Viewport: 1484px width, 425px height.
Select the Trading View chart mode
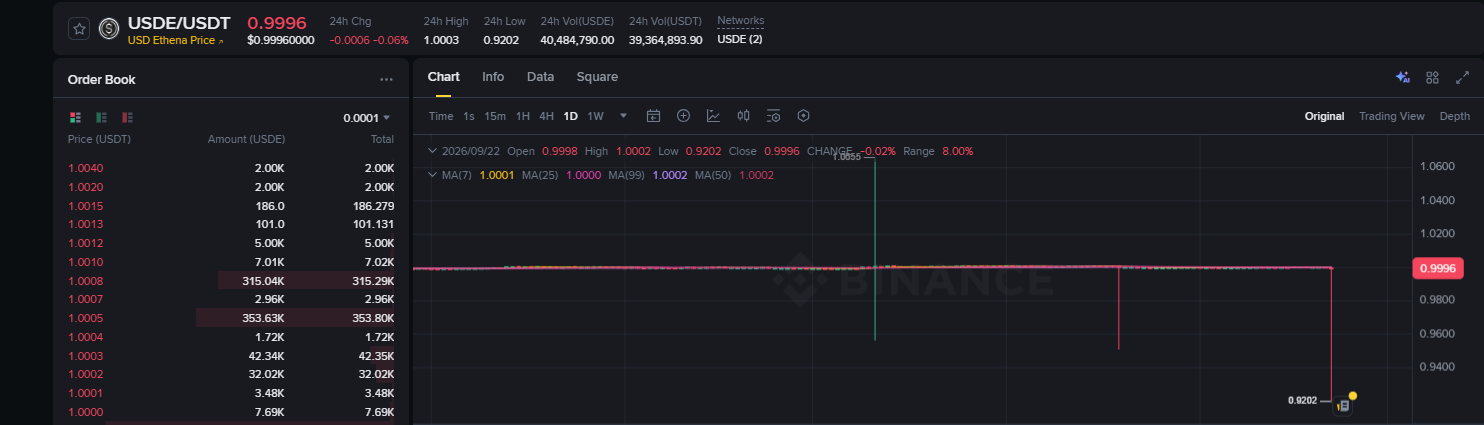pos(1391,116)
